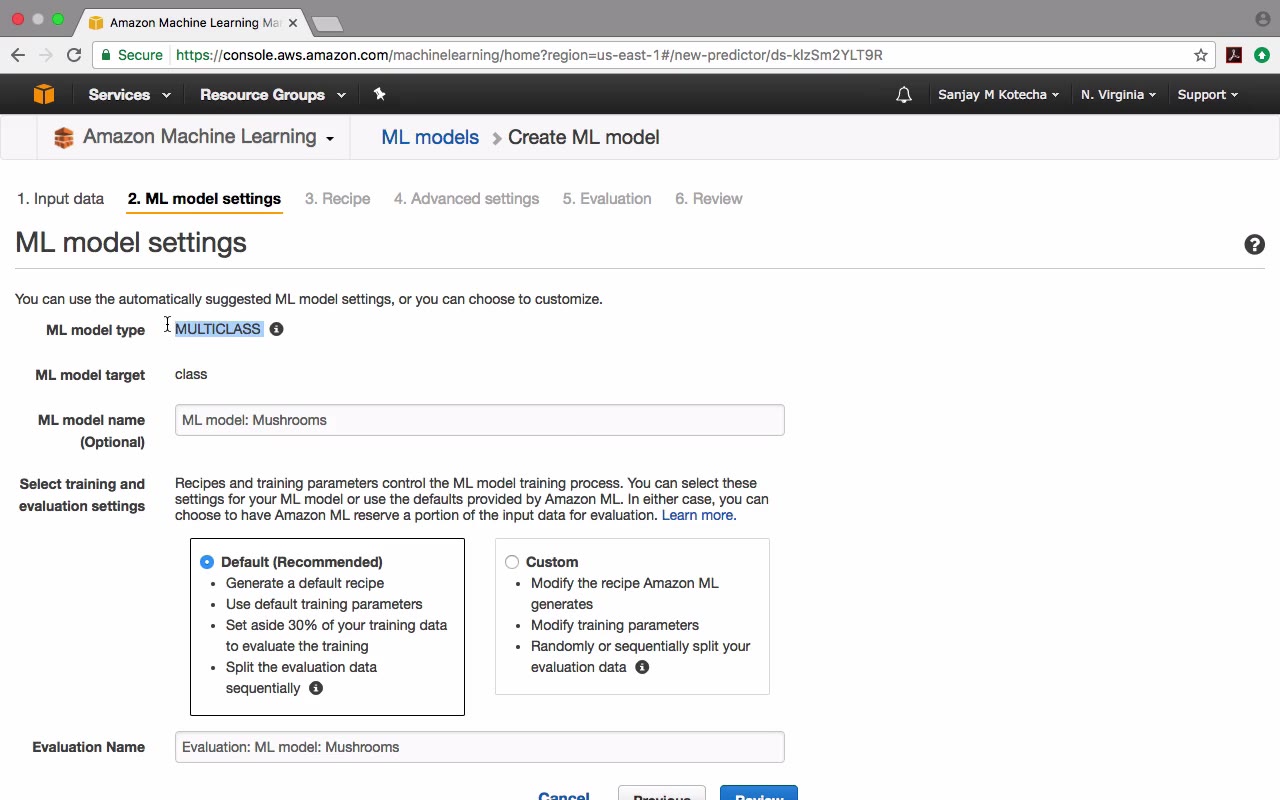Click the Evaluation Name input field
Screen dimensions: 1280x800
click(x=479, y=747)
